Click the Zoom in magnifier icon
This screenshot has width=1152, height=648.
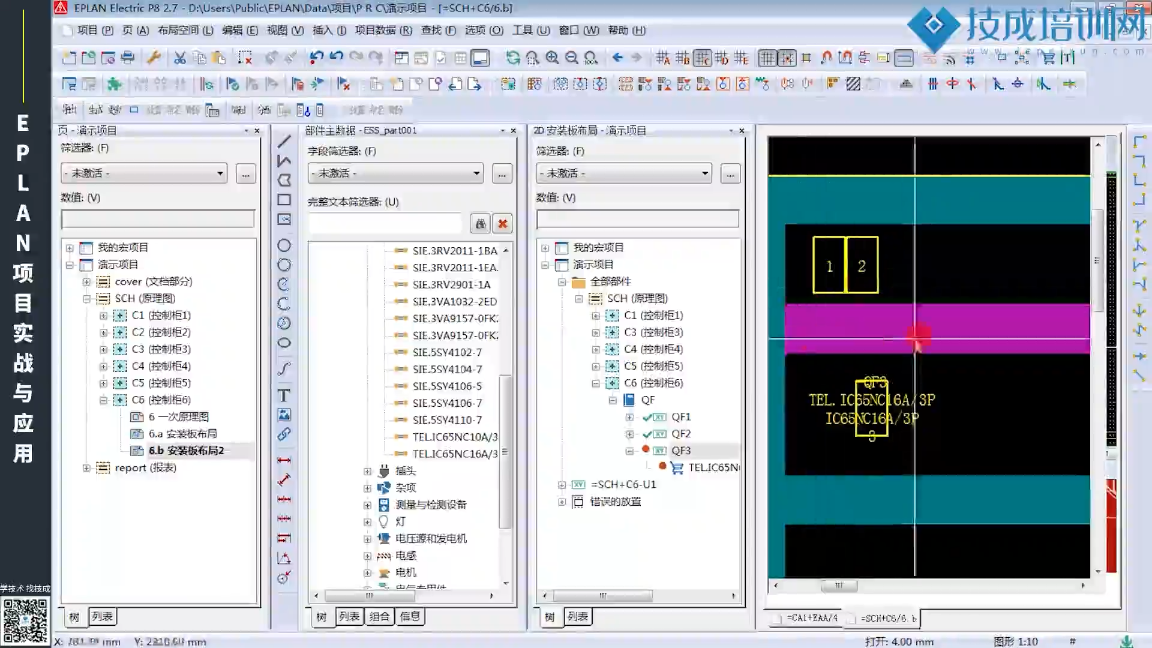(552, 57)
